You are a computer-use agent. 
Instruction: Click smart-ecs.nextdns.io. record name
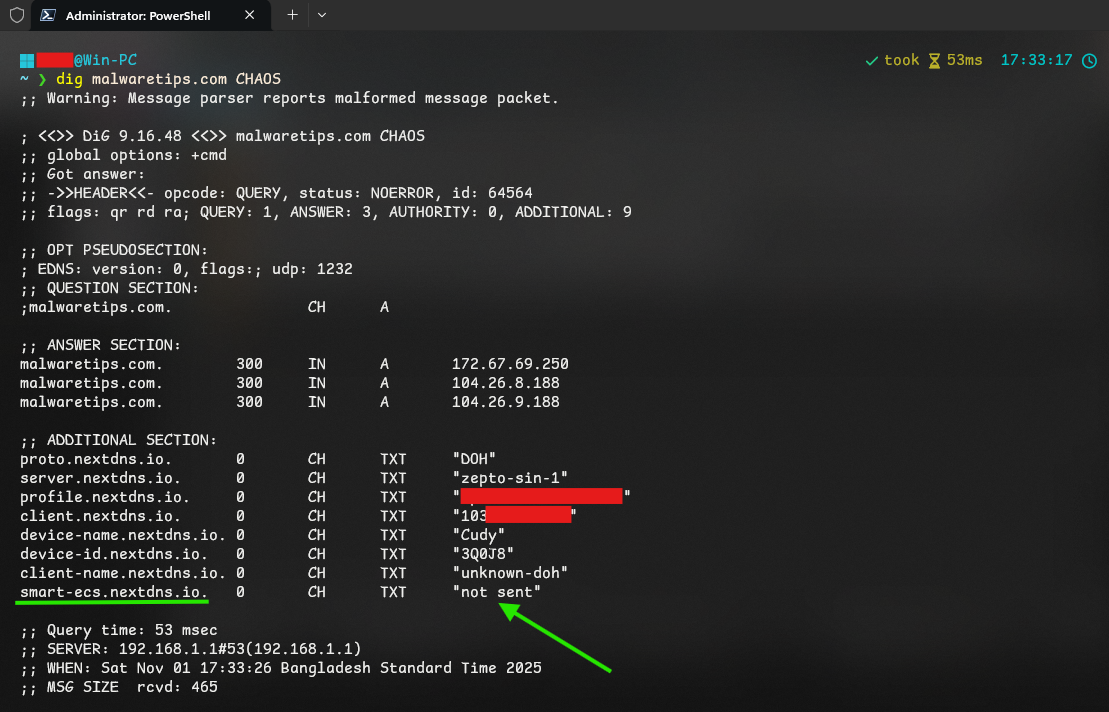click(x=114, y=593)
